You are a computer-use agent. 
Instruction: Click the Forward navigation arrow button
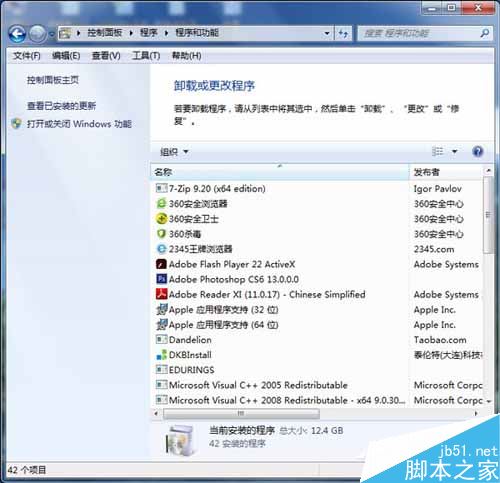[x=37, y=34]
